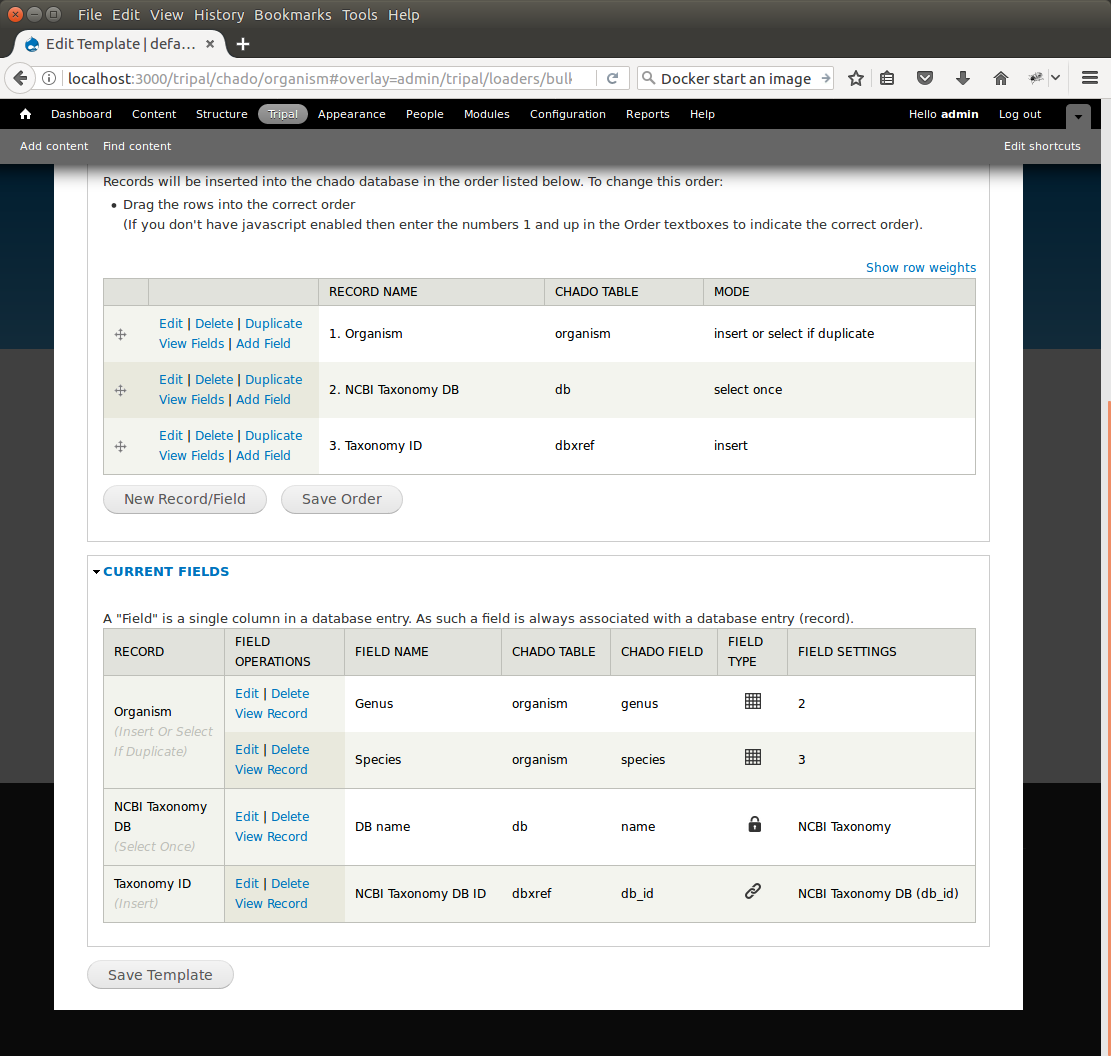Click the browser back arrow button
The height and width of the screenshot is (1056, 1111).
(x=20, y=78)
